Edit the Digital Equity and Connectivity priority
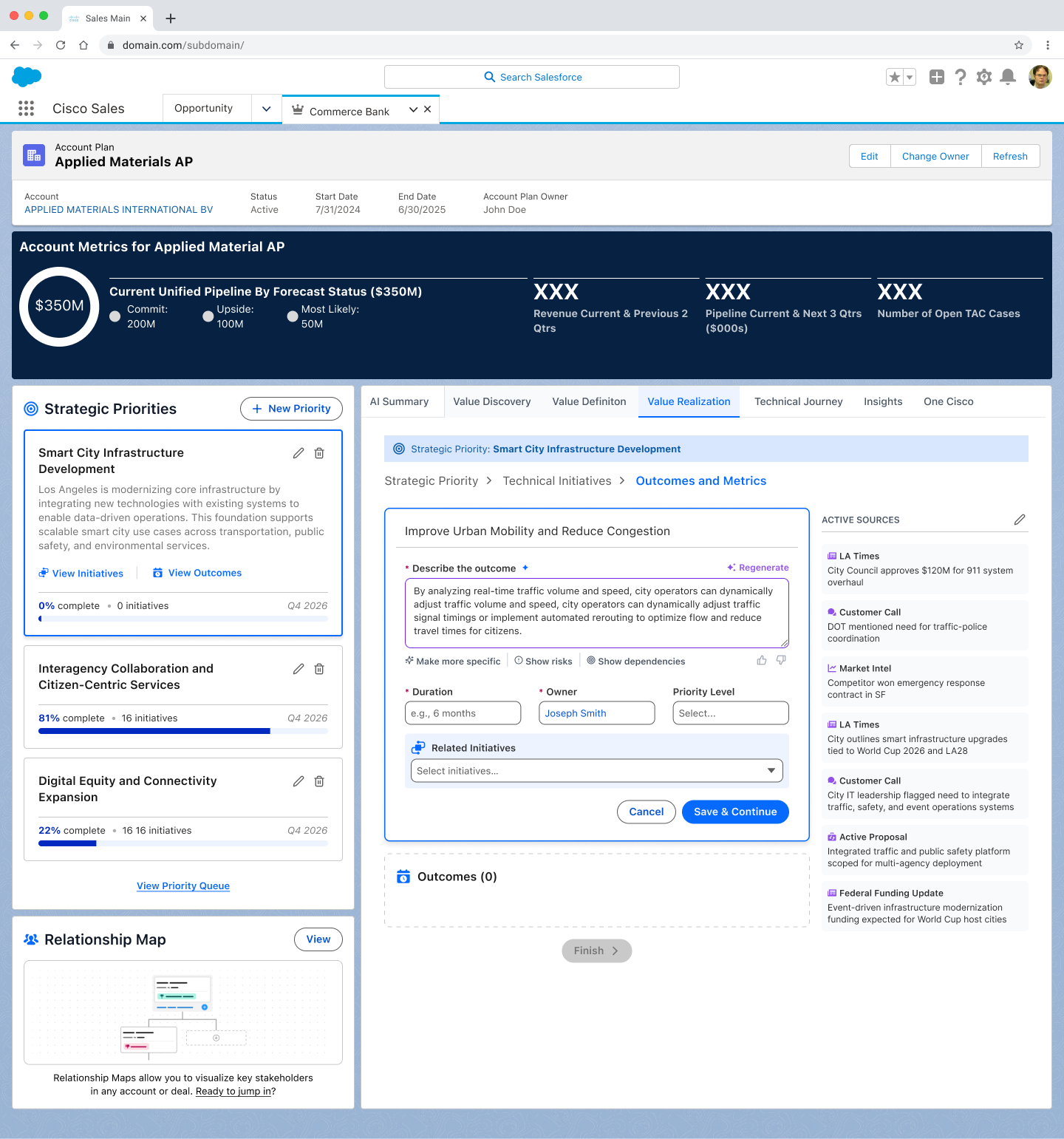1064x1139 pixels. point(299,781)
